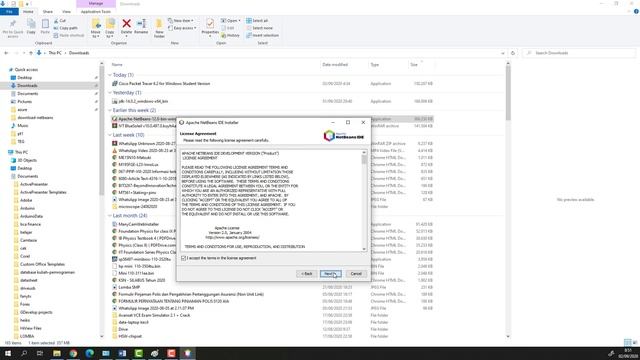Open the Easy access dropdown

(x=182, y=28)
